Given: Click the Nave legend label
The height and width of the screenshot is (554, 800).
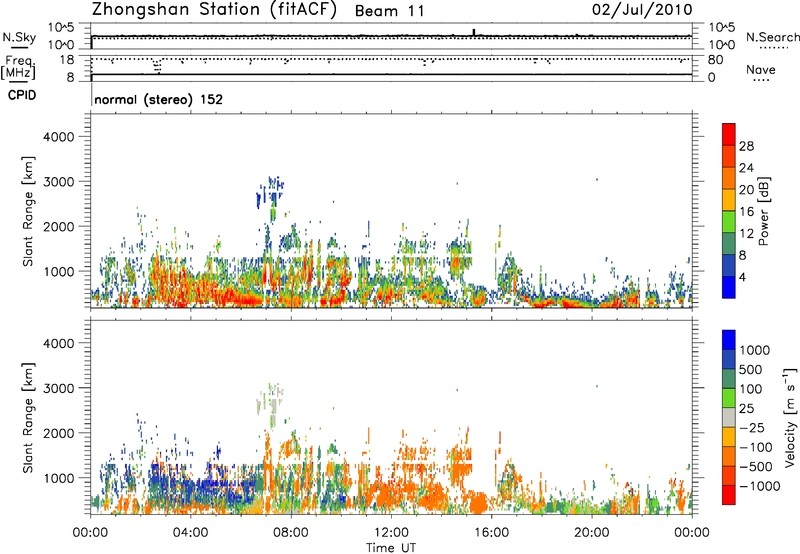Looking at the screenshot, I should [x=761, y=69].
